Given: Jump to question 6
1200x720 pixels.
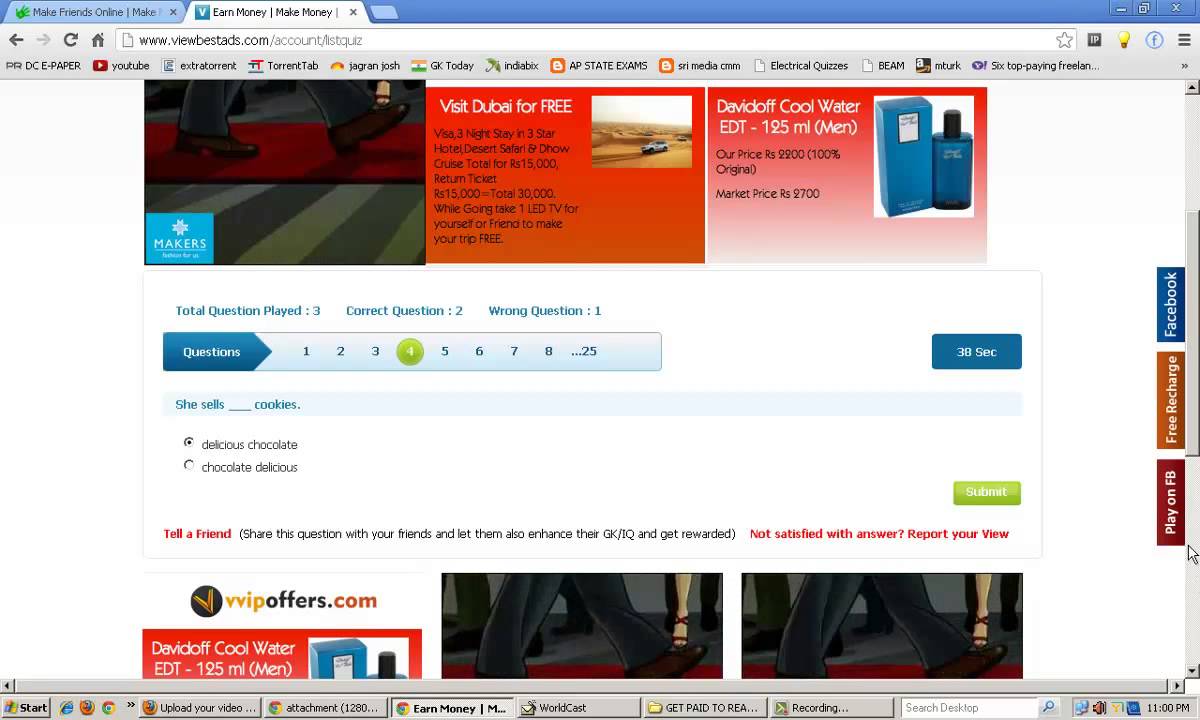Looking at the screenshot, I should 479,351.
